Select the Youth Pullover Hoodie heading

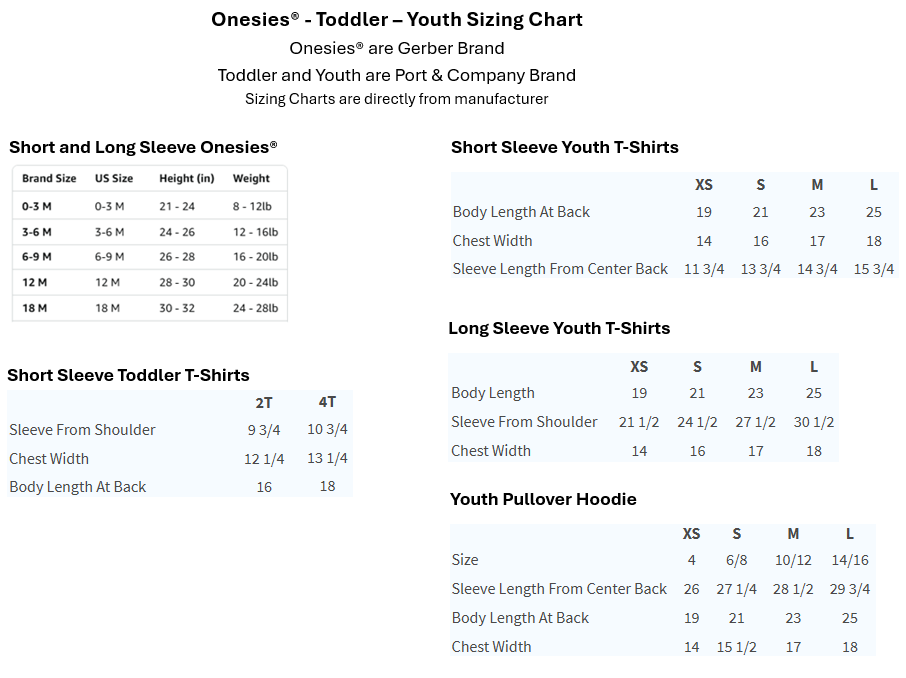(543, 500)
